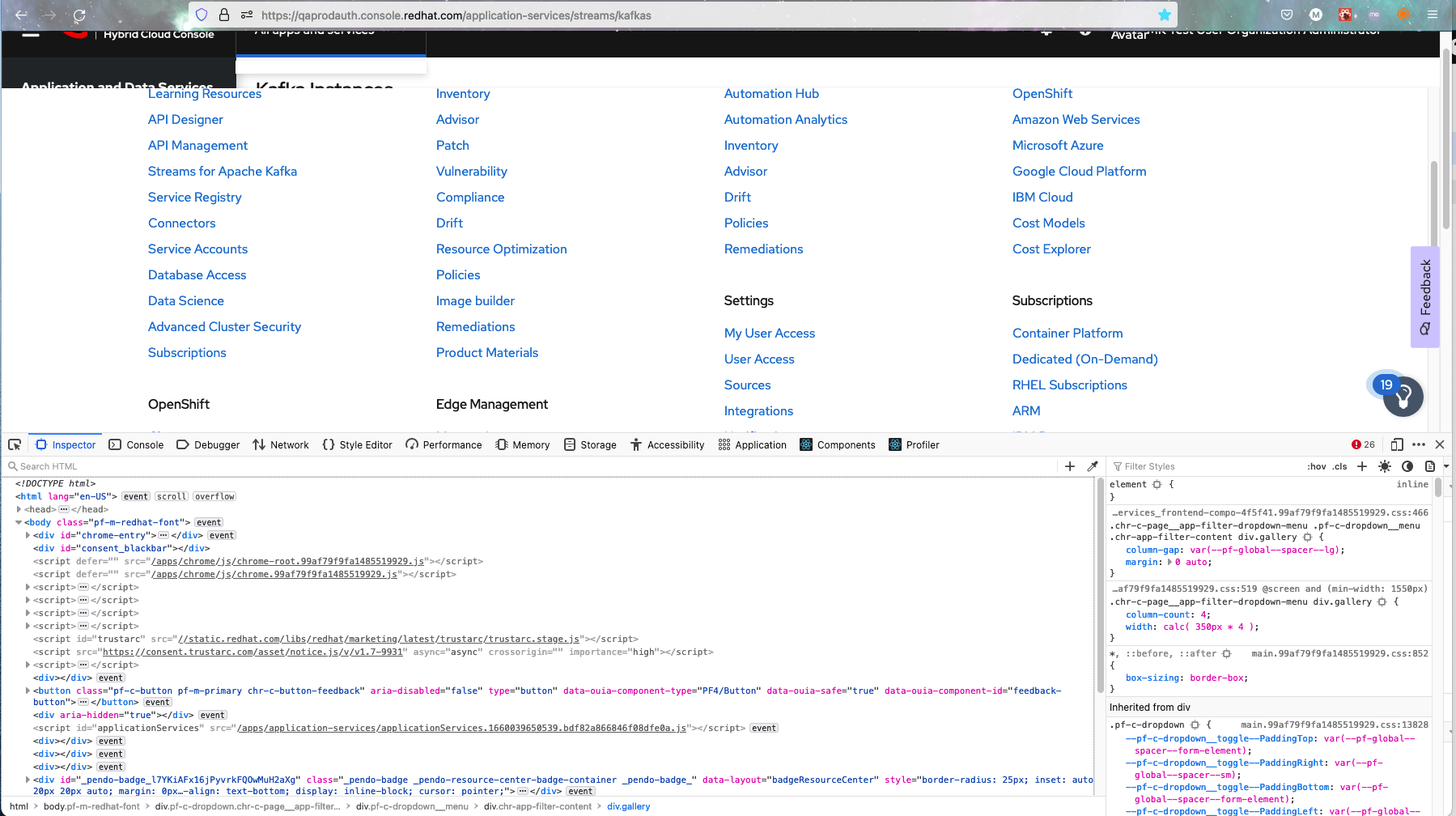This screenshot has width=1456, height=816.
Task: Open the Console tab in DevTools
Action: [137, 444]
